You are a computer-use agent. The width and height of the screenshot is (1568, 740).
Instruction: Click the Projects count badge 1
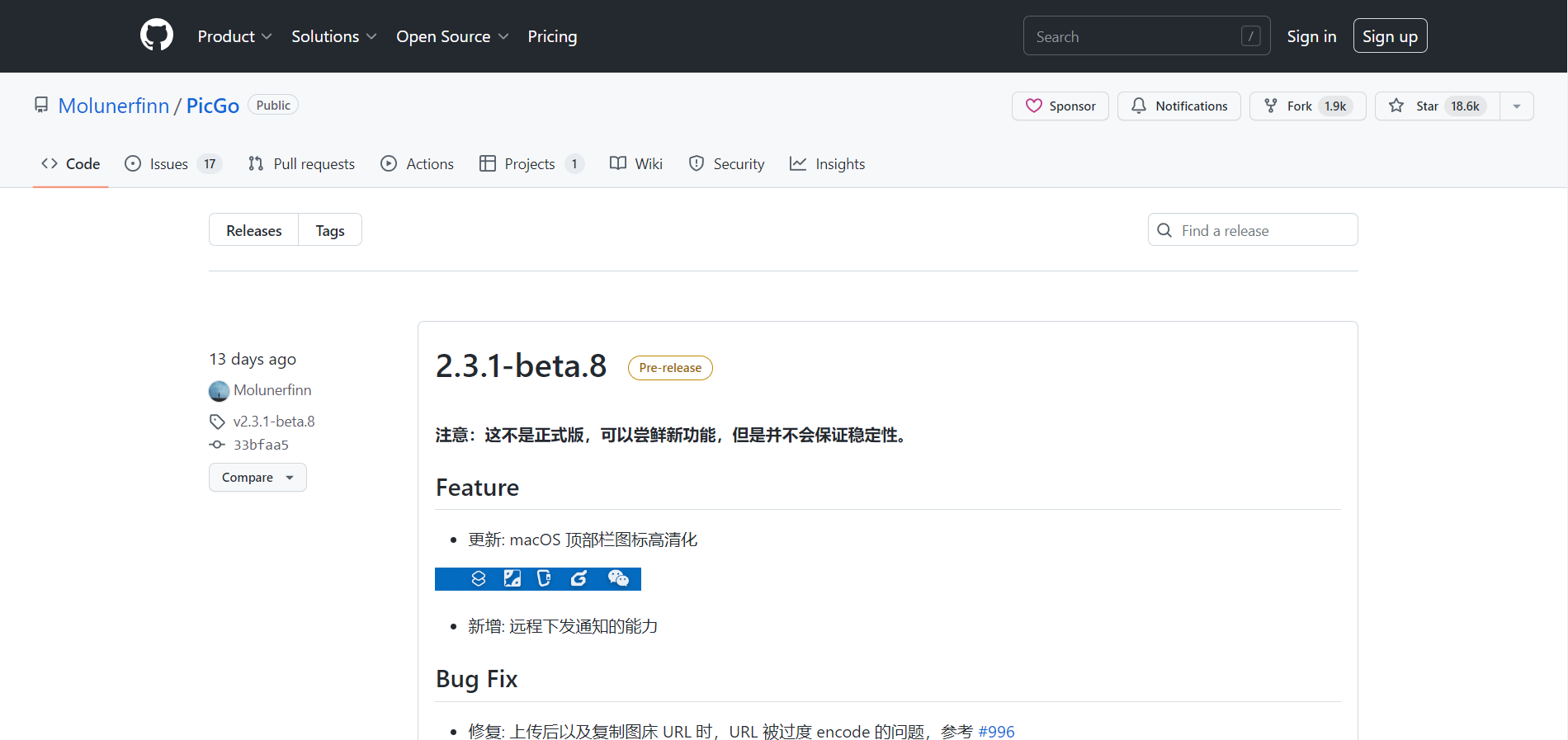pos(574,164)
